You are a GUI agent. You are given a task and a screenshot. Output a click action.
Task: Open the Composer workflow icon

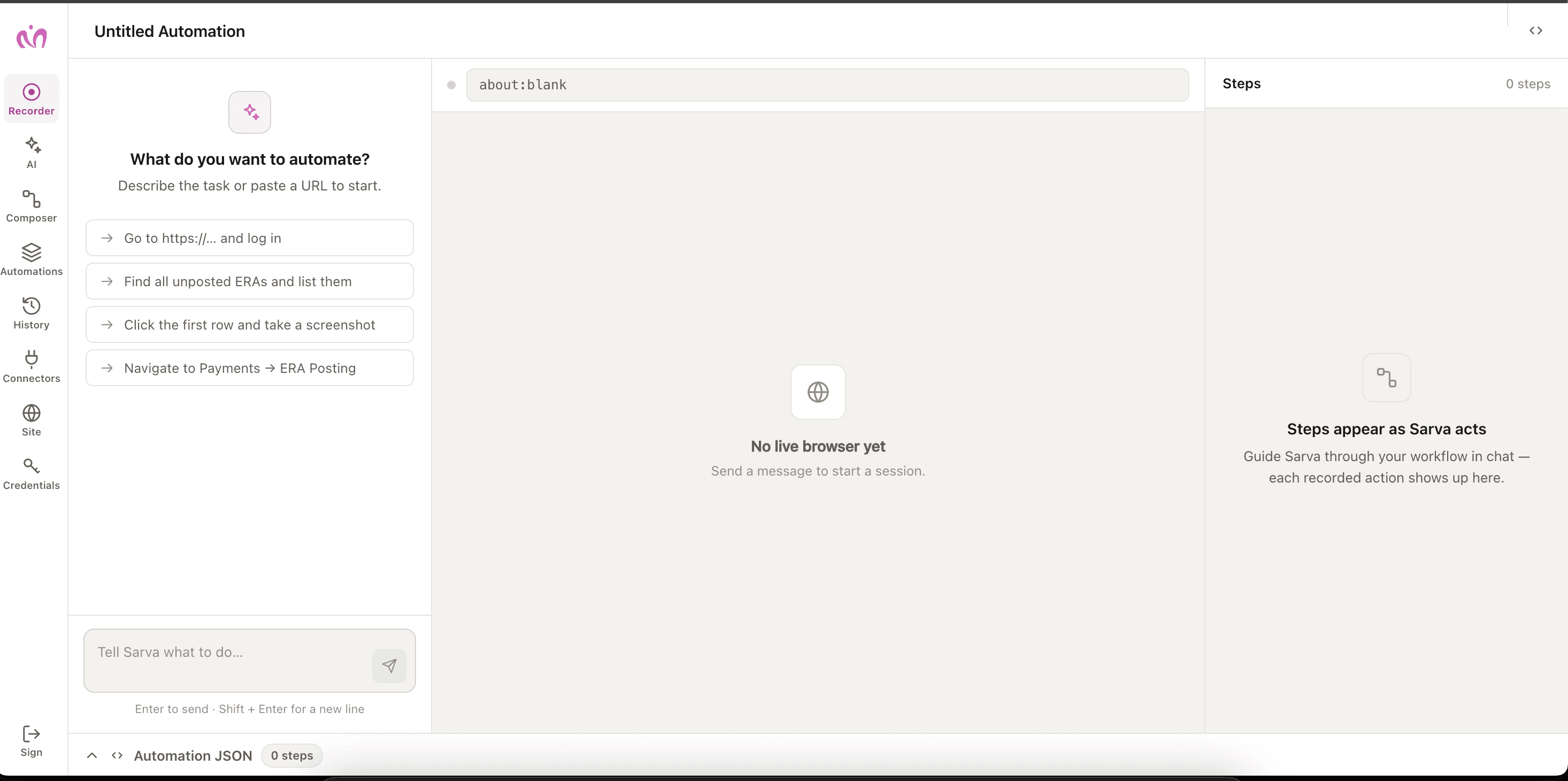point(32,206)
